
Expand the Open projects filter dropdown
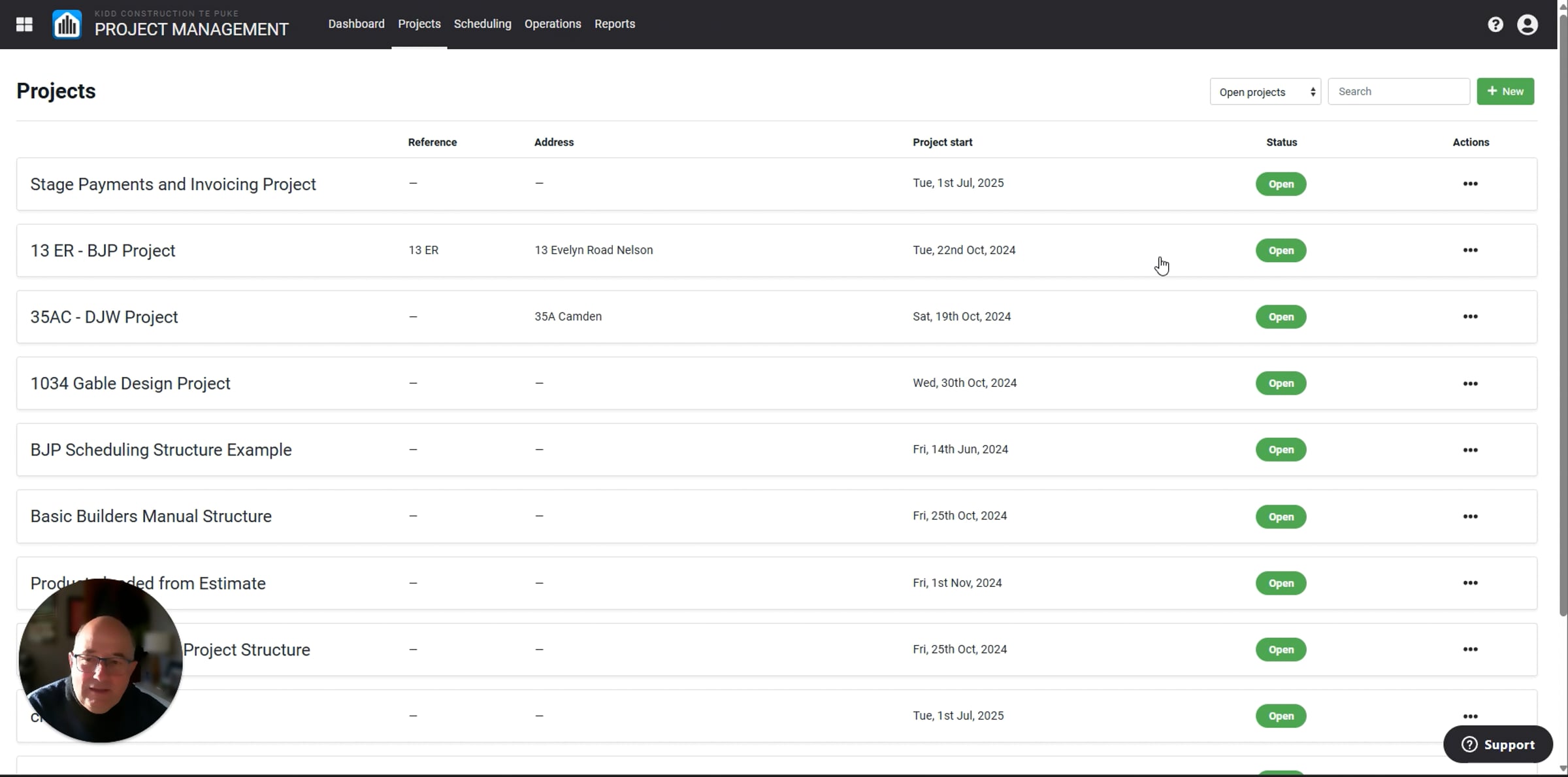1265,91
